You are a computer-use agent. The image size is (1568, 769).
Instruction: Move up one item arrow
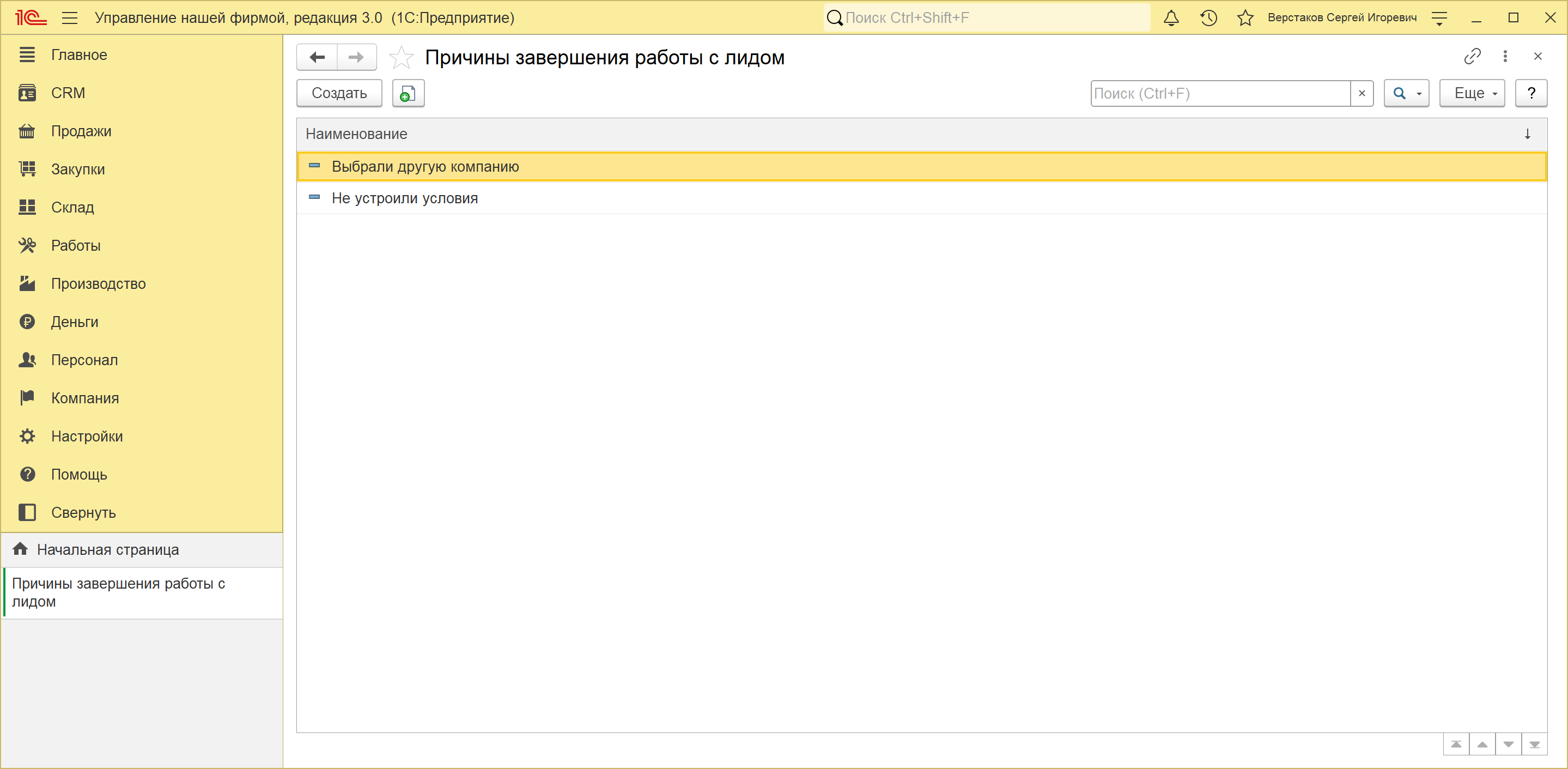tap(1482, 744)
